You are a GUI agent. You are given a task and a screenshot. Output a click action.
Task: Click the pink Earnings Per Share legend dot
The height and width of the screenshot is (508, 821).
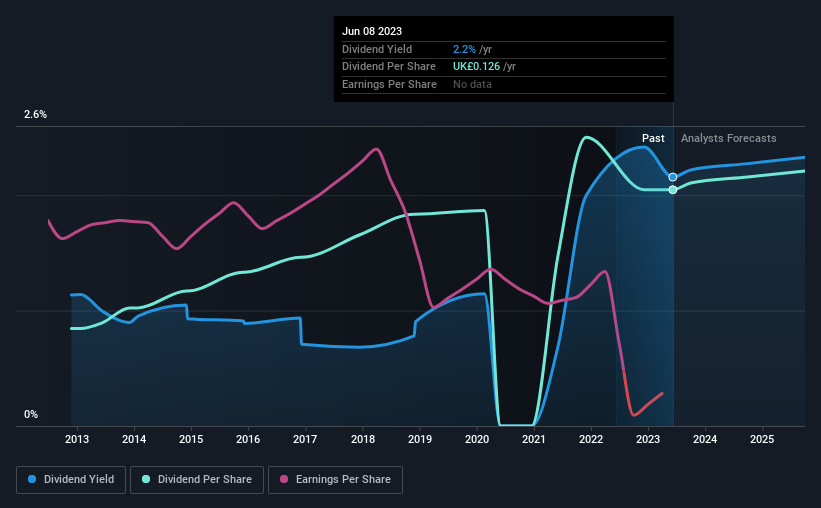point(284,479)
